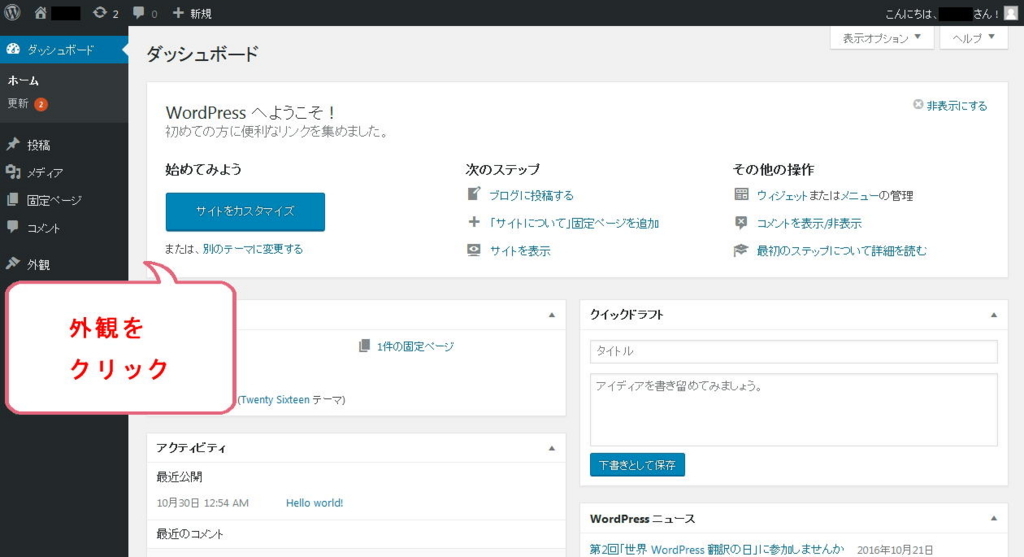Click the edit icon beside ブログに投稿する
Screen dimensions: 1024x557
coord(474,194)
